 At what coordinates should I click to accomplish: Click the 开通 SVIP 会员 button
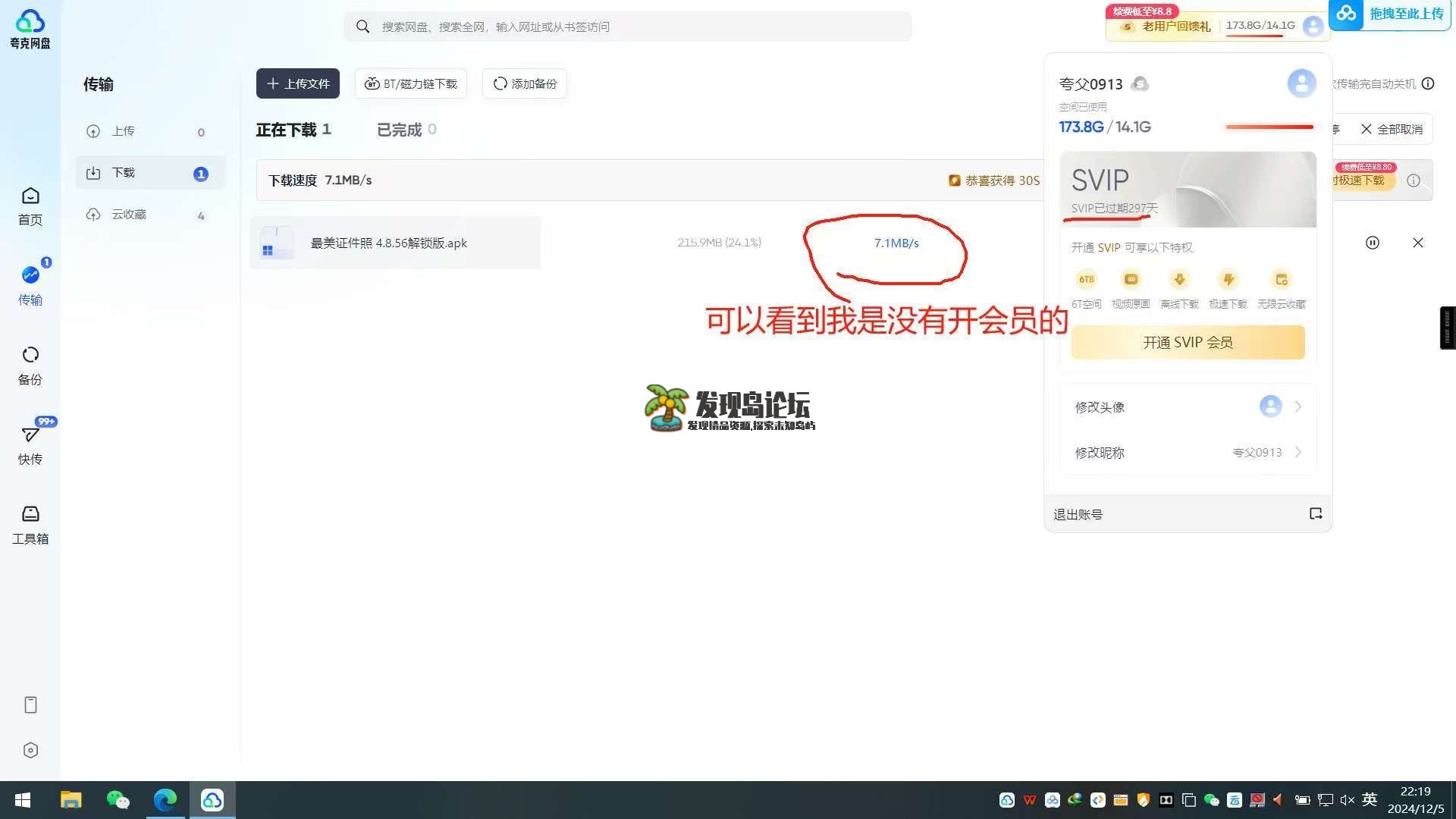click(1188, 342)
